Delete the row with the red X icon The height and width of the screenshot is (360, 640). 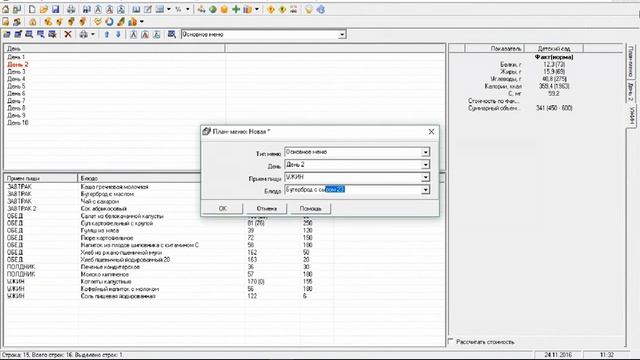(x=68, y=34)
